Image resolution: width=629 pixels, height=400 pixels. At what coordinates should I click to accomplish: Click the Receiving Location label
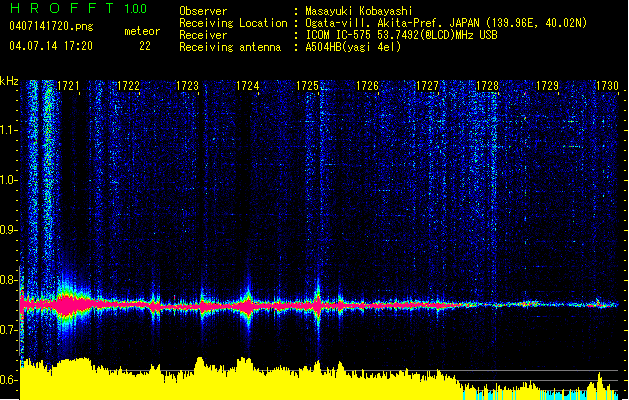click(x=233, y=23)
